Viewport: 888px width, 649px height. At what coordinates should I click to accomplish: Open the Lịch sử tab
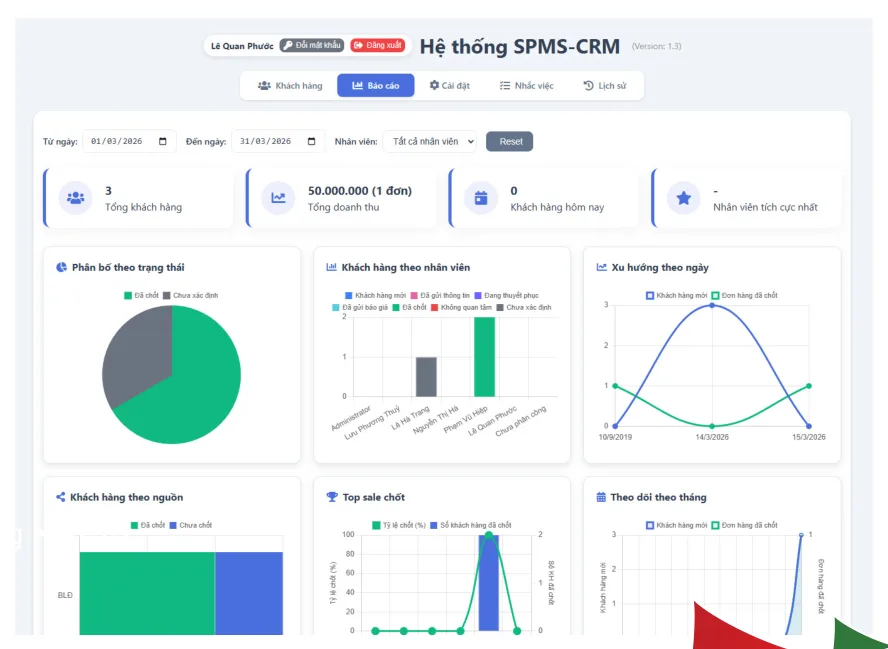click(x=605, y=86)
